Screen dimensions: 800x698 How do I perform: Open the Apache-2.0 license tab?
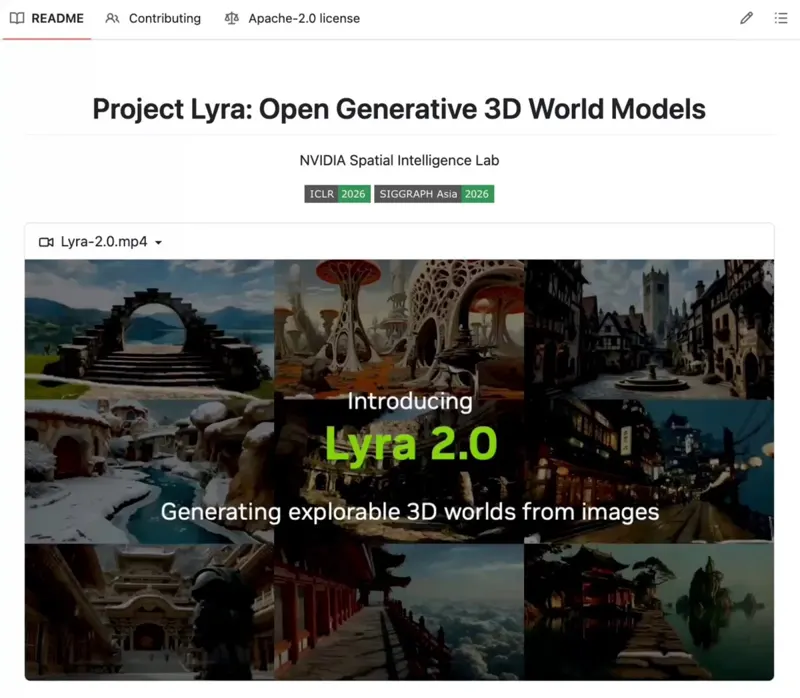click(292, 18)
